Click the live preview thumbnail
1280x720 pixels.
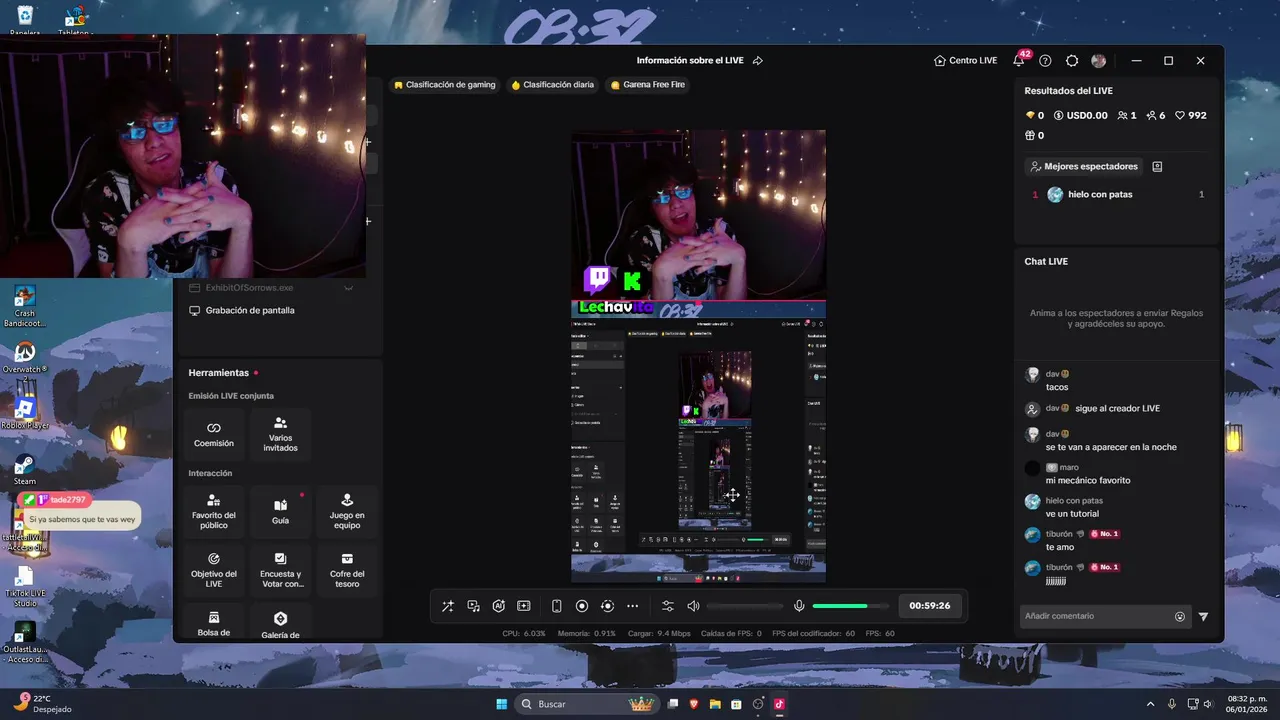(x=698, y=355)
